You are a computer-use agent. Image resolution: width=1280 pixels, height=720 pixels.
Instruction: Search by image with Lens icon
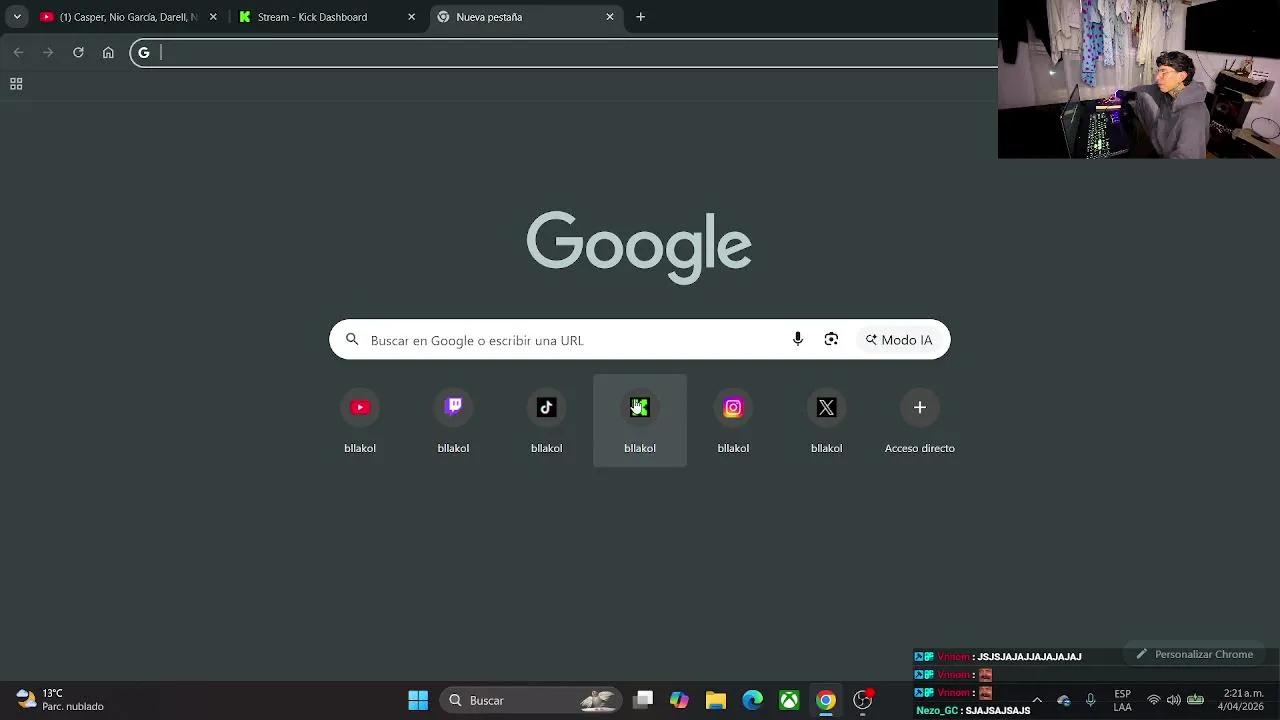coord(831,340)
